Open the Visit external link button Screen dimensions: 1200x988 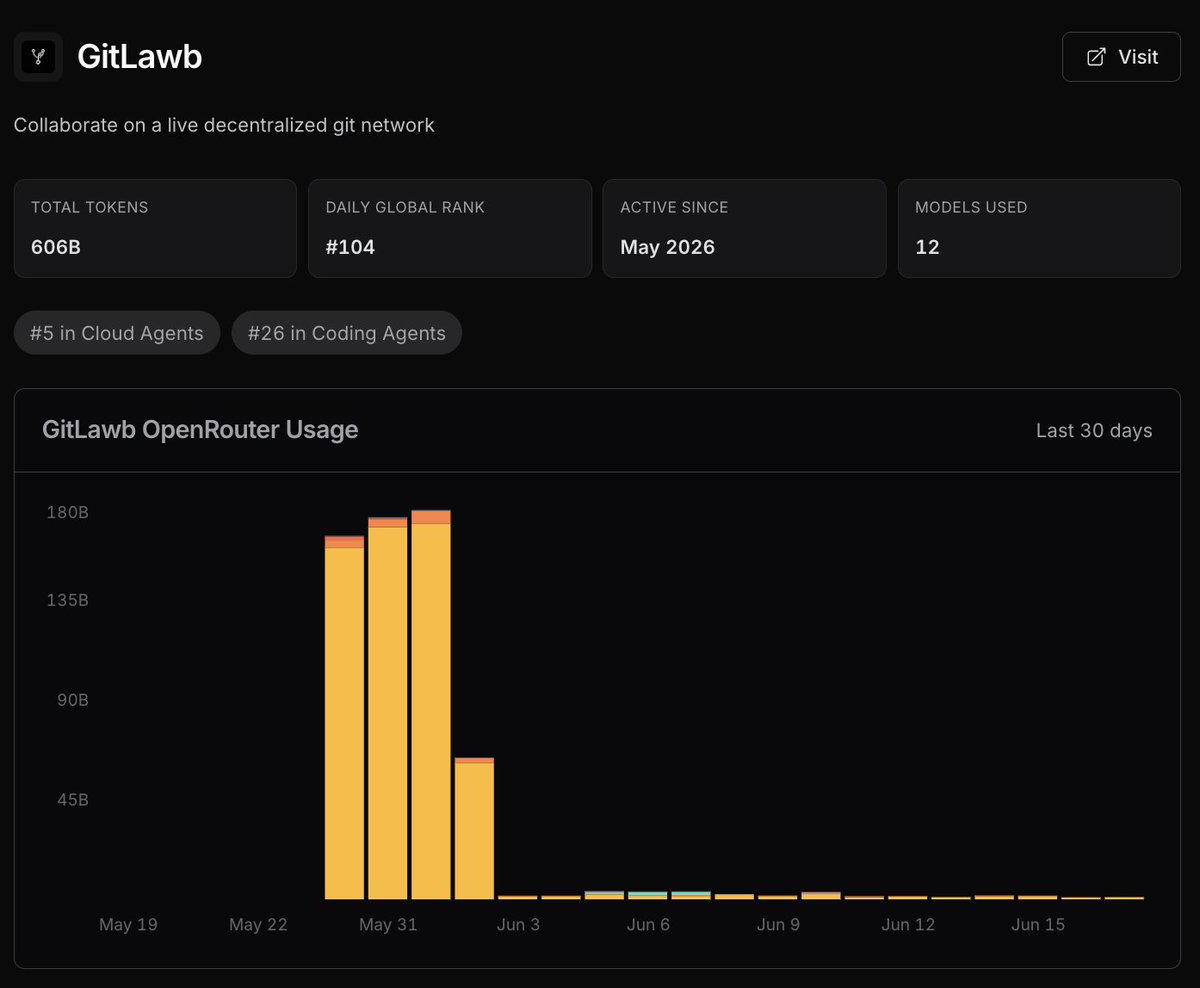1121,57
